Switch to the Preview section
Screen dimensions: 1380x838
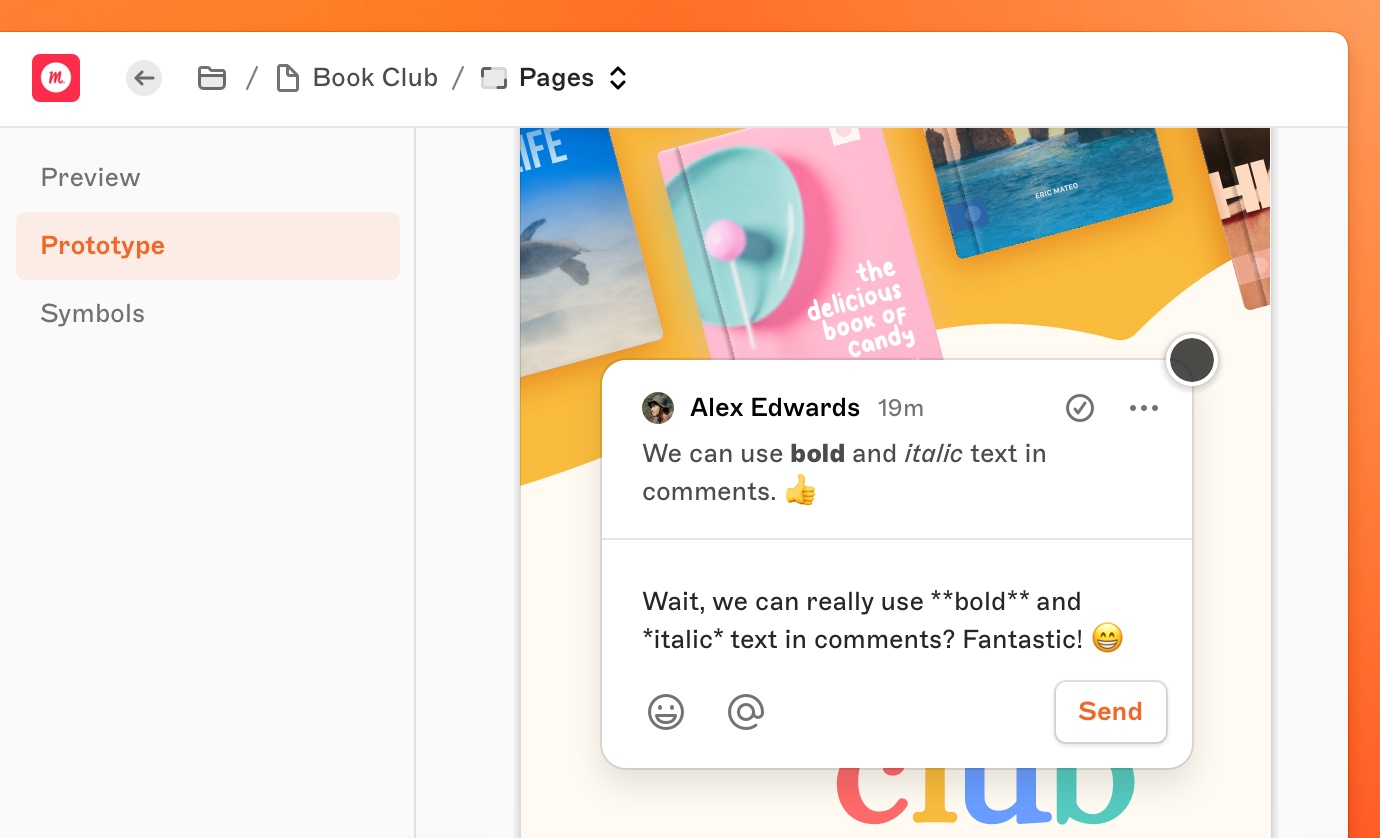click(90, 178)
